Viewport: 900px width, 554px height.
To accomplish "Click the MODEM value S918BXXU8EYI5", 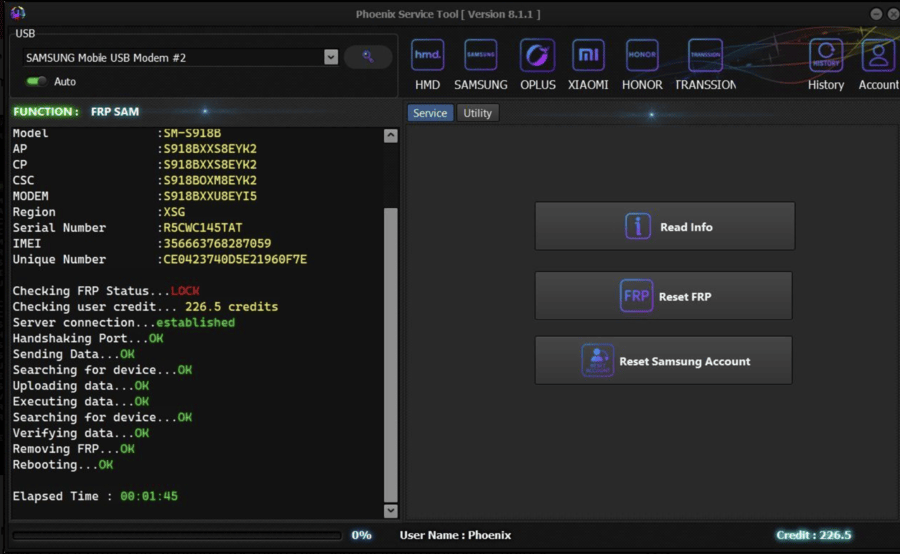I will coord(210,196).
